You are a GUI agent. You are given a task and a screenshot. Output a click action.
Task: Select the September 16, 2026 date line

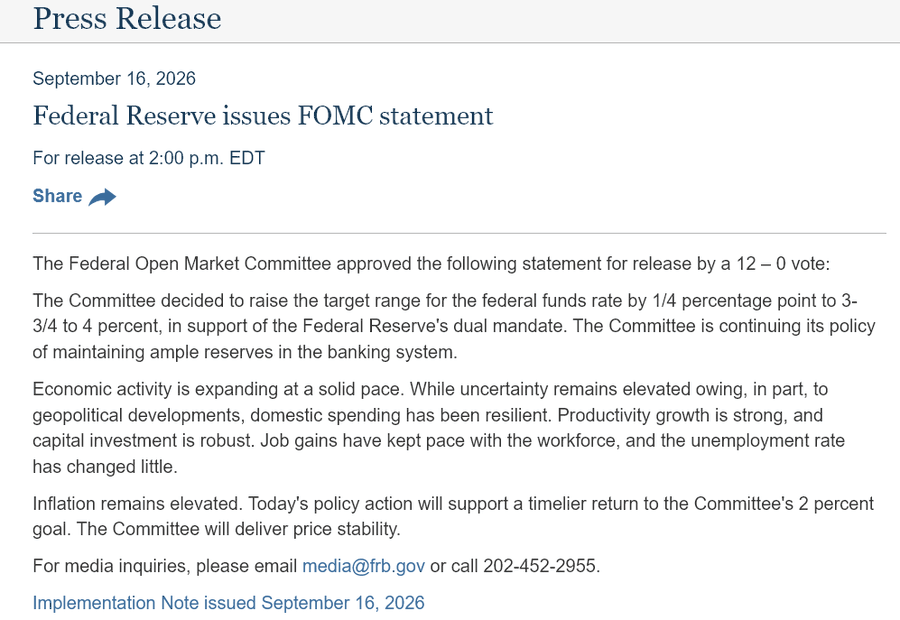coord(114,79)
